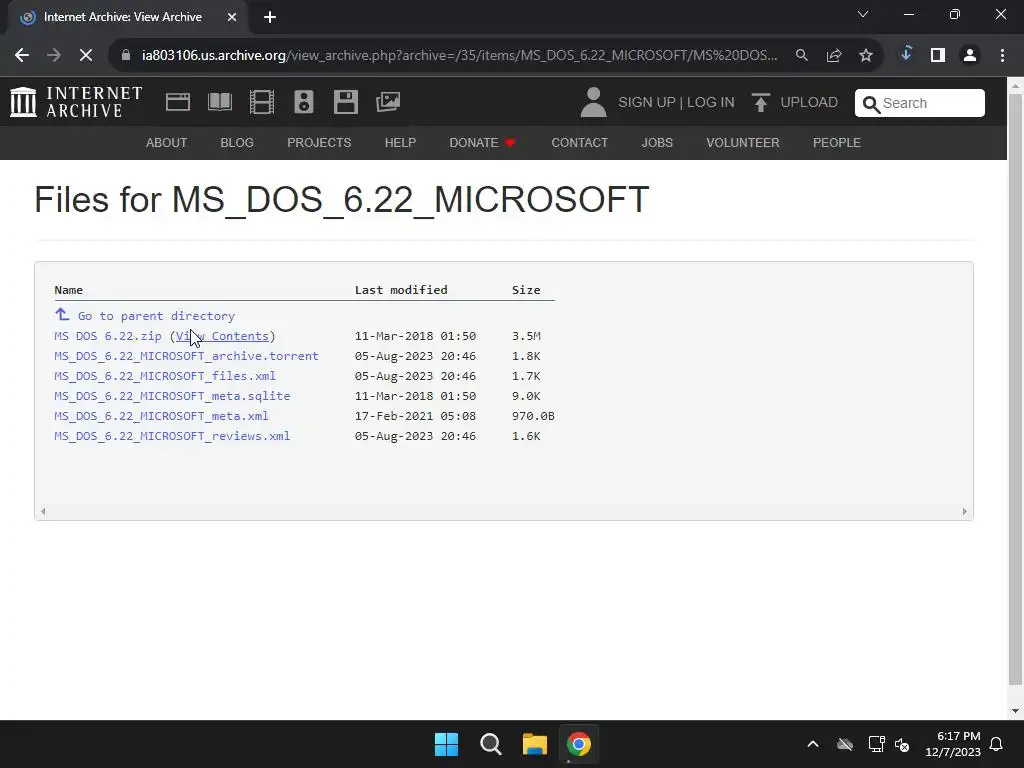Open MS_DOS_6.22_MICROSOFT_reviews.xml link
The width and height of the screenshot is (1024, 768).
[172, 436]
